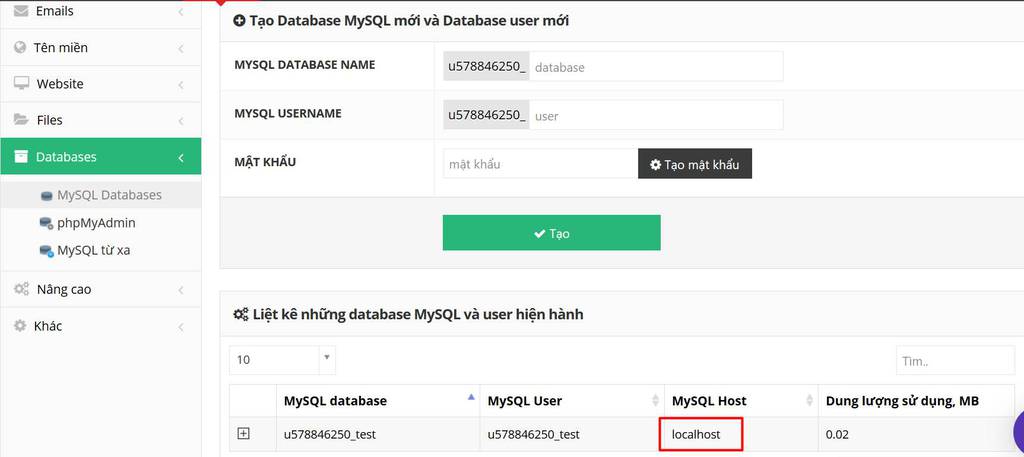Click the gear icon beside Khác

[20, 326]
